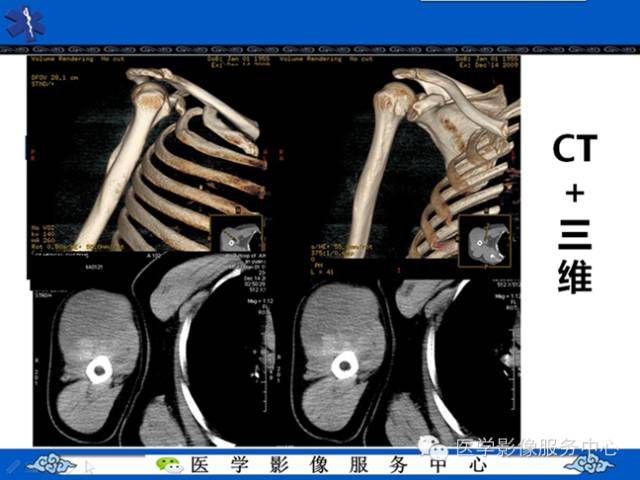Click the '三维' text on the right
The height and width of the screenshot is (480, 640).
[x=575, y=256]
